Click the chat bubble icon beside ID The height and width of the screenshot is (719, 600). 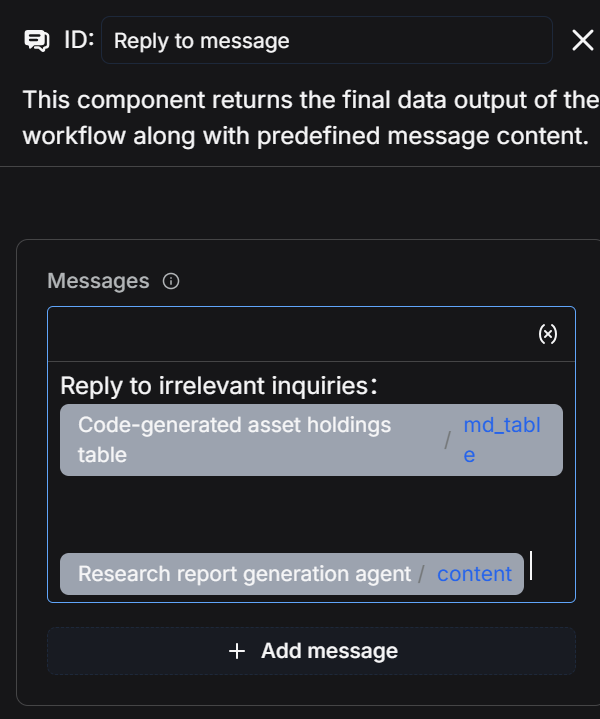tap(37, 40)
